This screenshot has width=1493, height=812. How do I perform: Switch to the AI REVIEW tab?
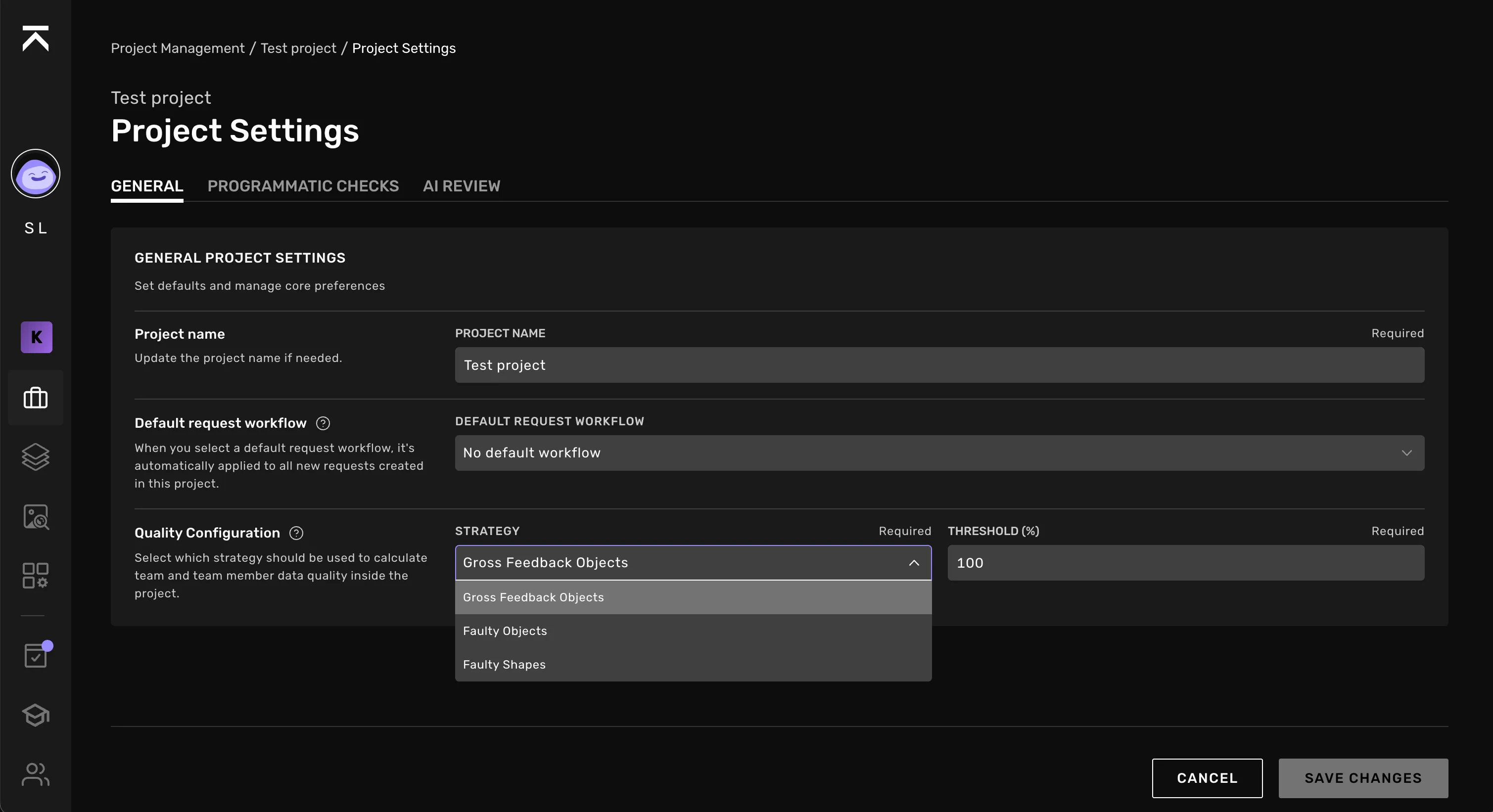pos(462,186)
